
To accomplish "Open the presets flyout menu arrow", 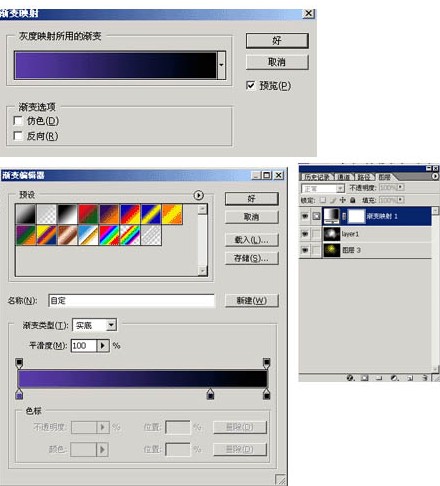I will tap(199, 195).
